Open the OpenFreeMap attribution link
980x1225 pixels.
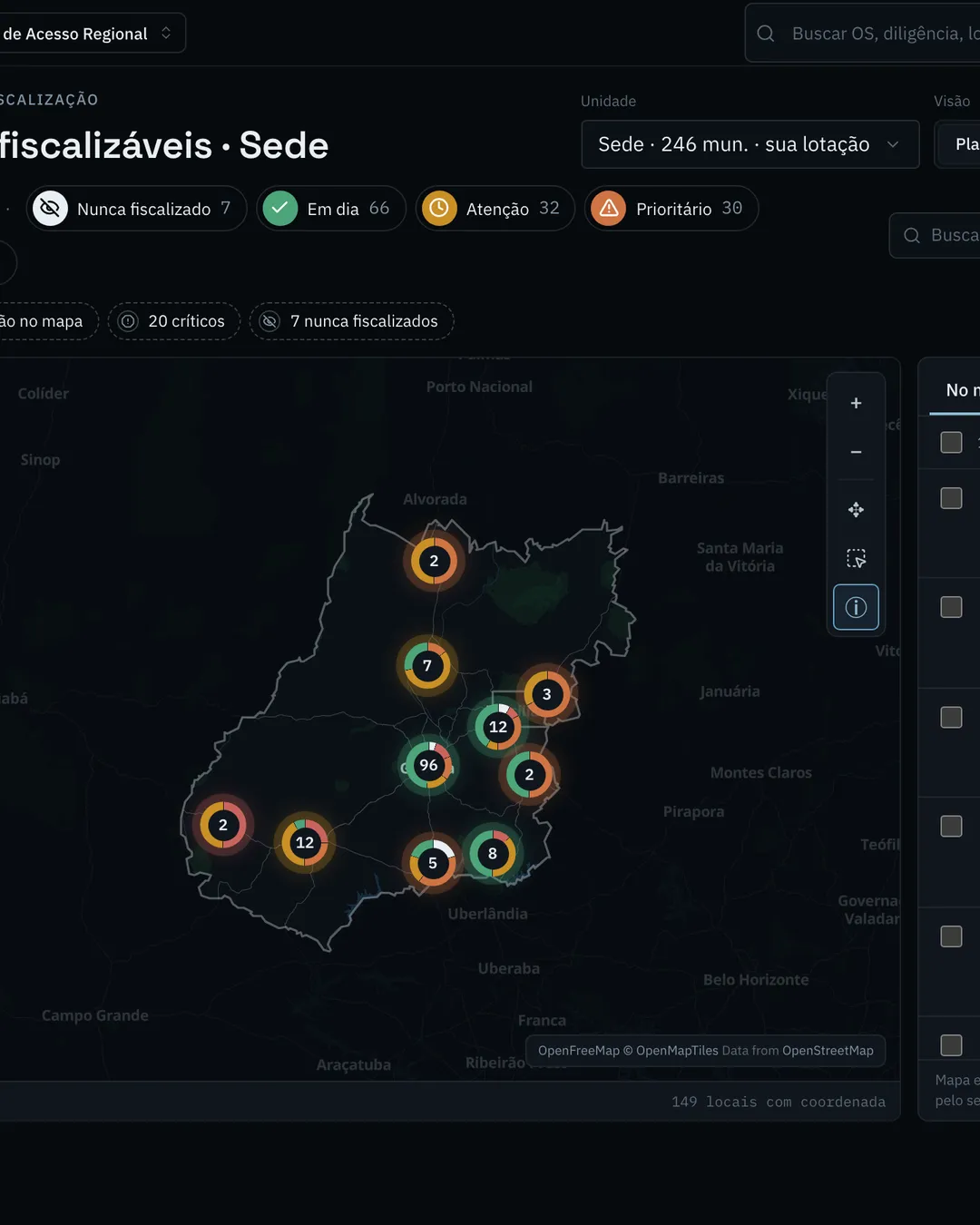[578, 1051]
